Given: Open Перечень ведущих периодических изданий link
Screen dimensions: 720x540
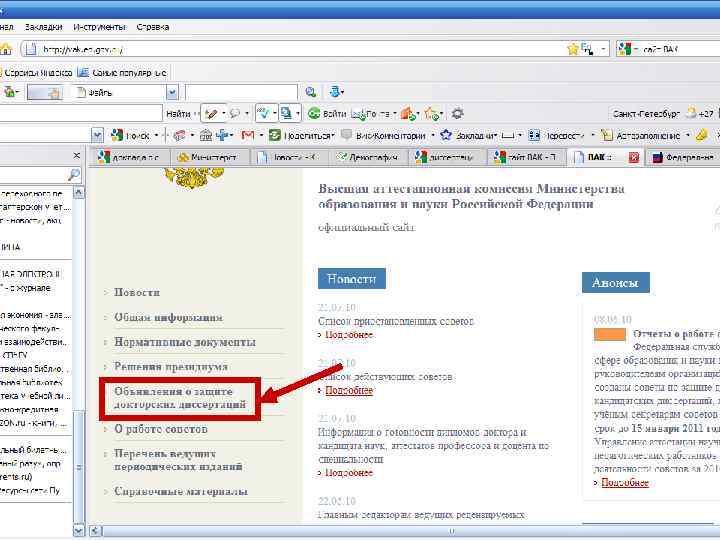Looking at the screenshot, I should [x=178, y=460].
